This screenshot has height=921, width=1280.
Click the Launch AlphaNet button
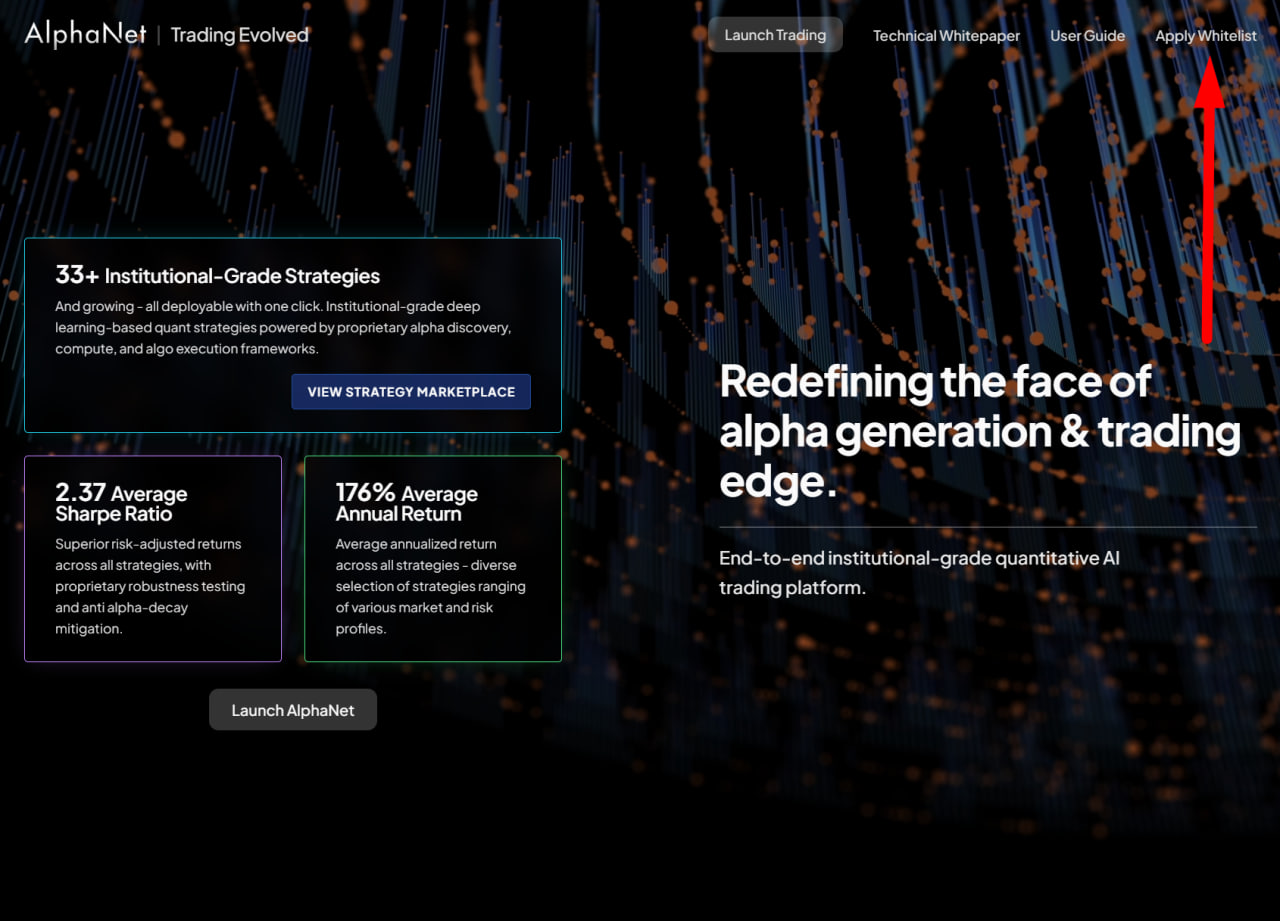click(x=293, y=710)
